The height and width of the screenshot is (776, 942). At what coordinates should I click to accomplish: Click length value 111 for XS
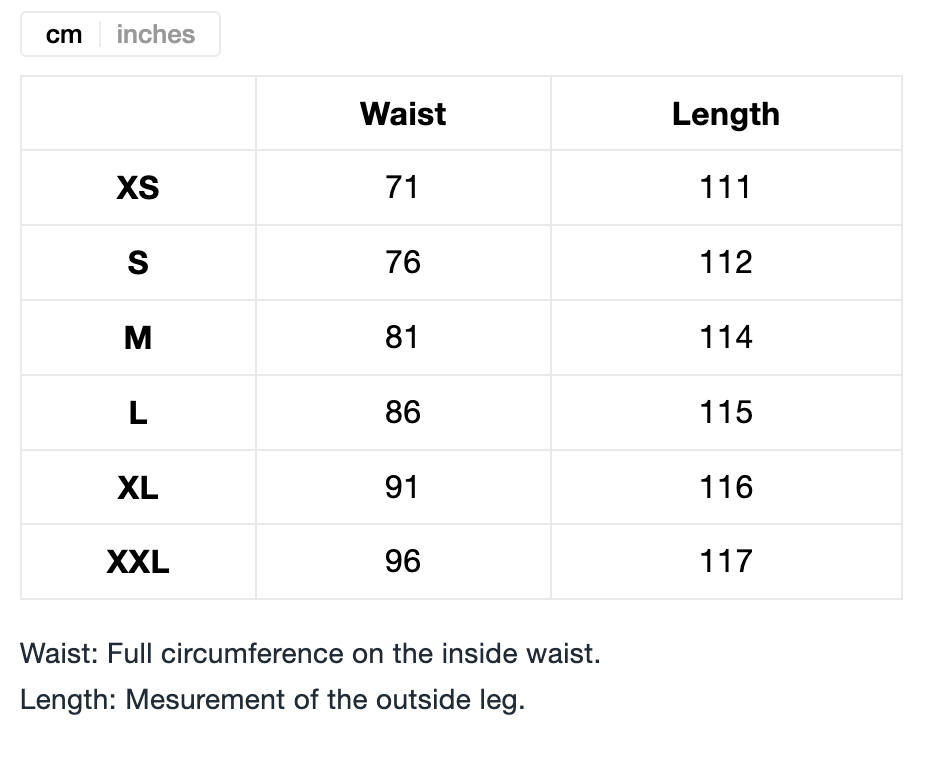(x=725, y=187)
